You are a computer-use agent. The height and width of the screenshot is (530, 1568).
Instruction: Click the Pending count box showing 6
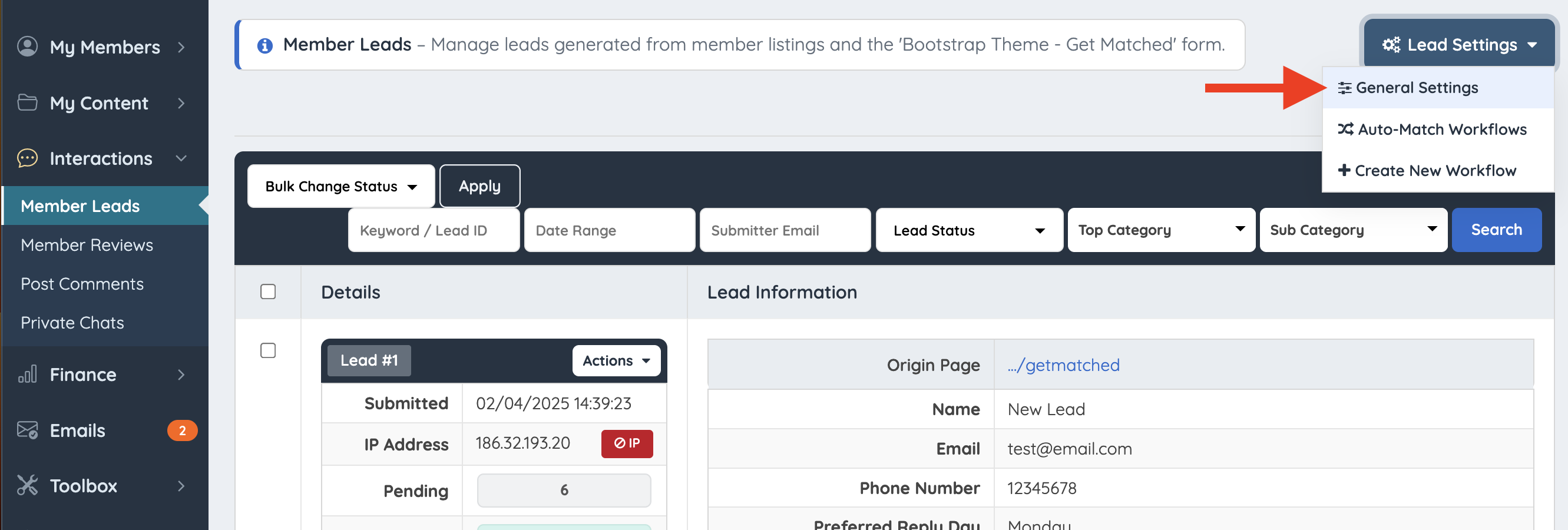click(564, 491)
